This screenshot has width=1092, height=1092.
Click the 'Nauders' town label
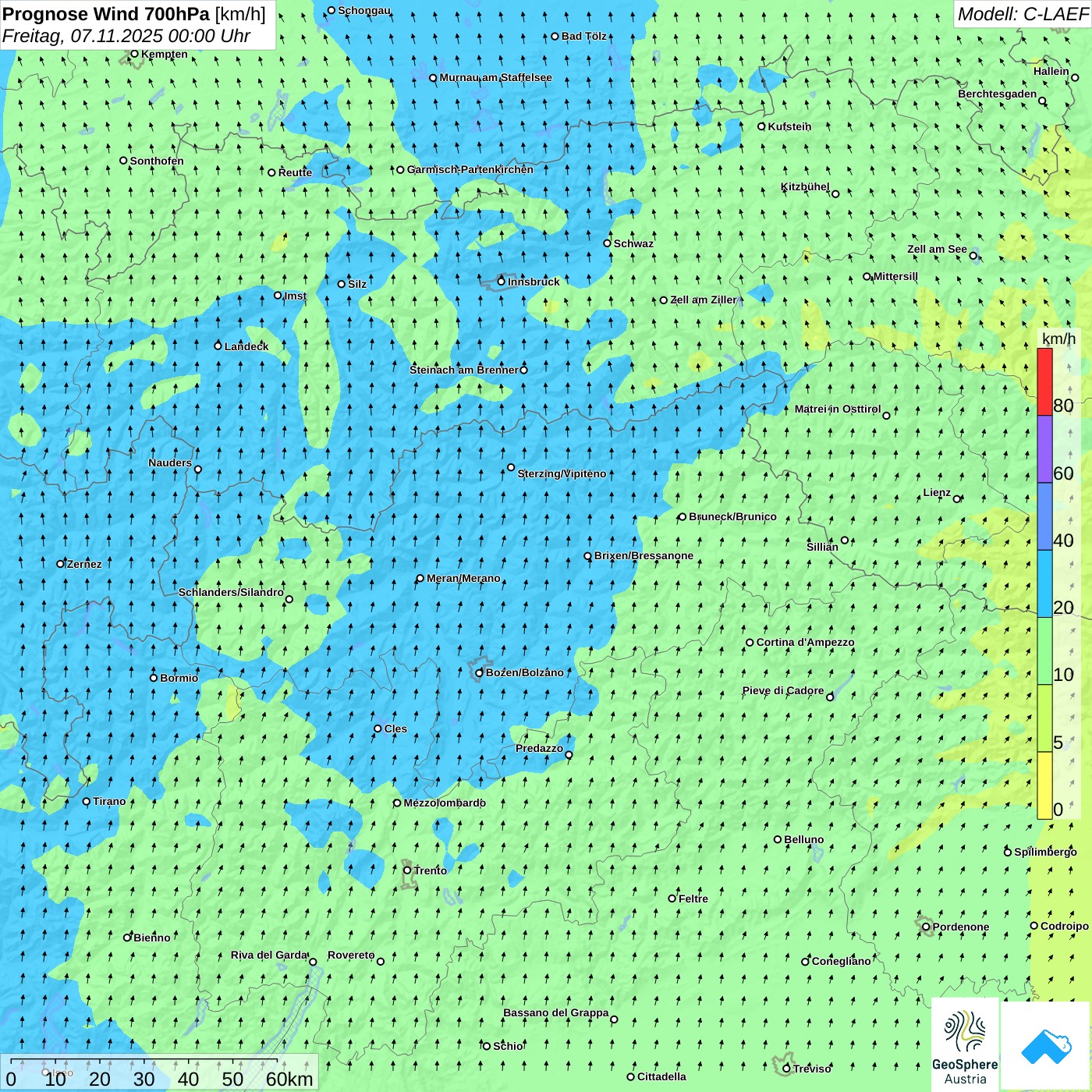170,463
